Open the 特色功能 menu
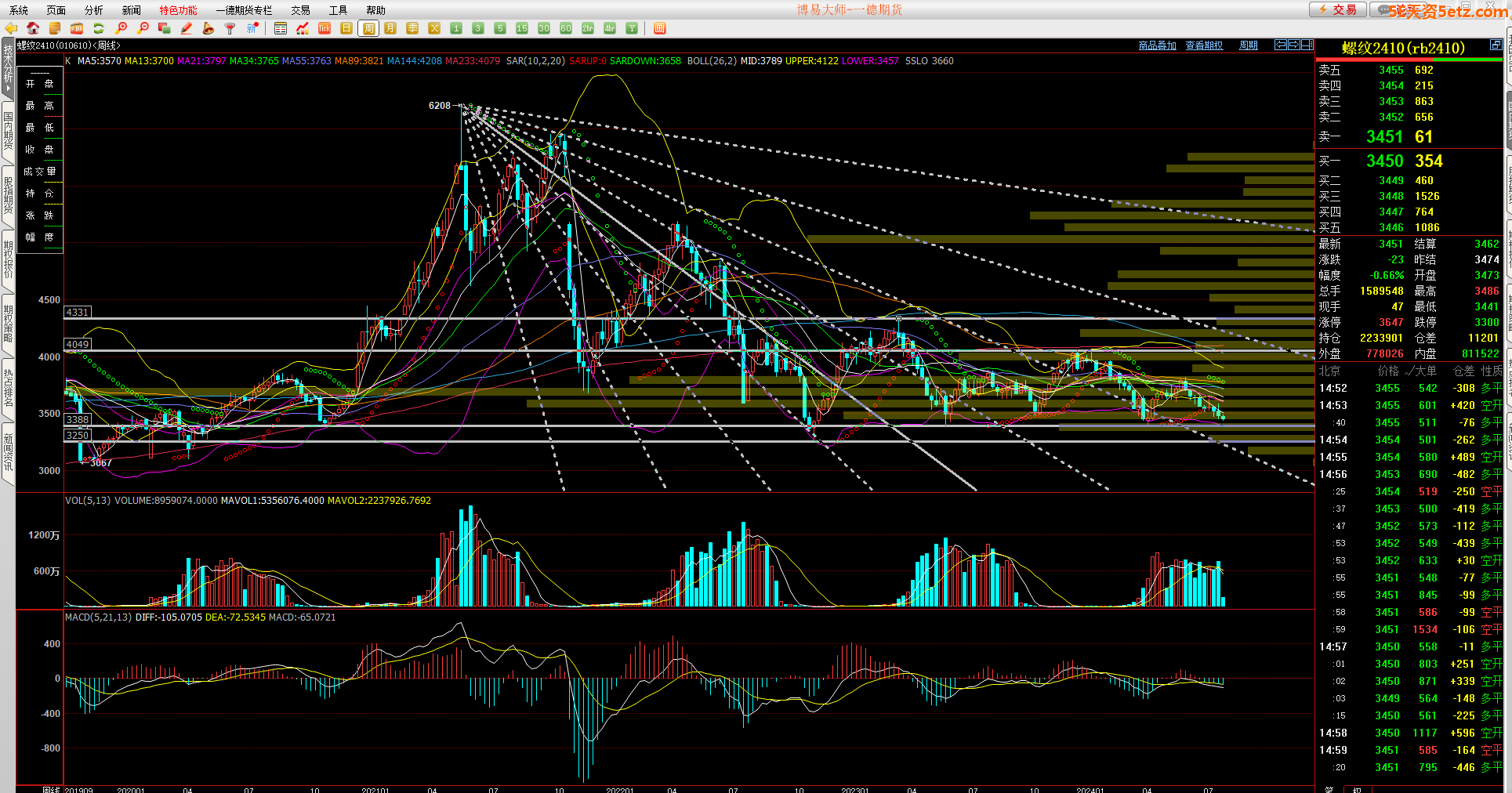Image resolution: width=1512 pixels, height=793 pixels. coord(178,10)
